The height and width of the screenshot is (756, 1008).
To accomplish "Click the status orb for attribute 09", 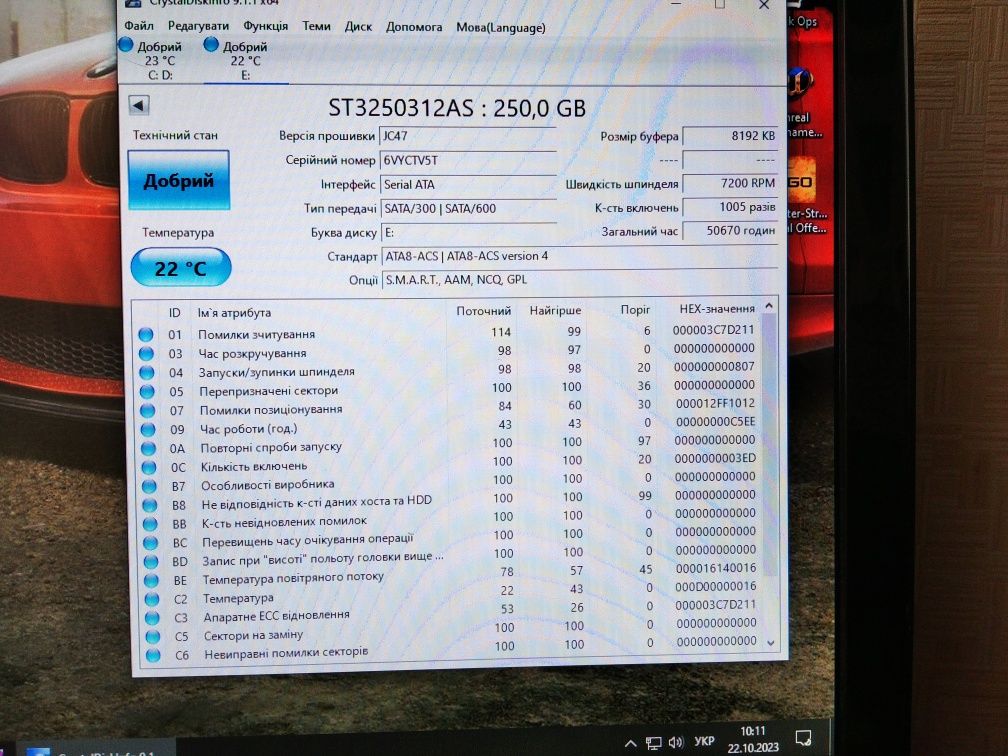I will 148,429.
